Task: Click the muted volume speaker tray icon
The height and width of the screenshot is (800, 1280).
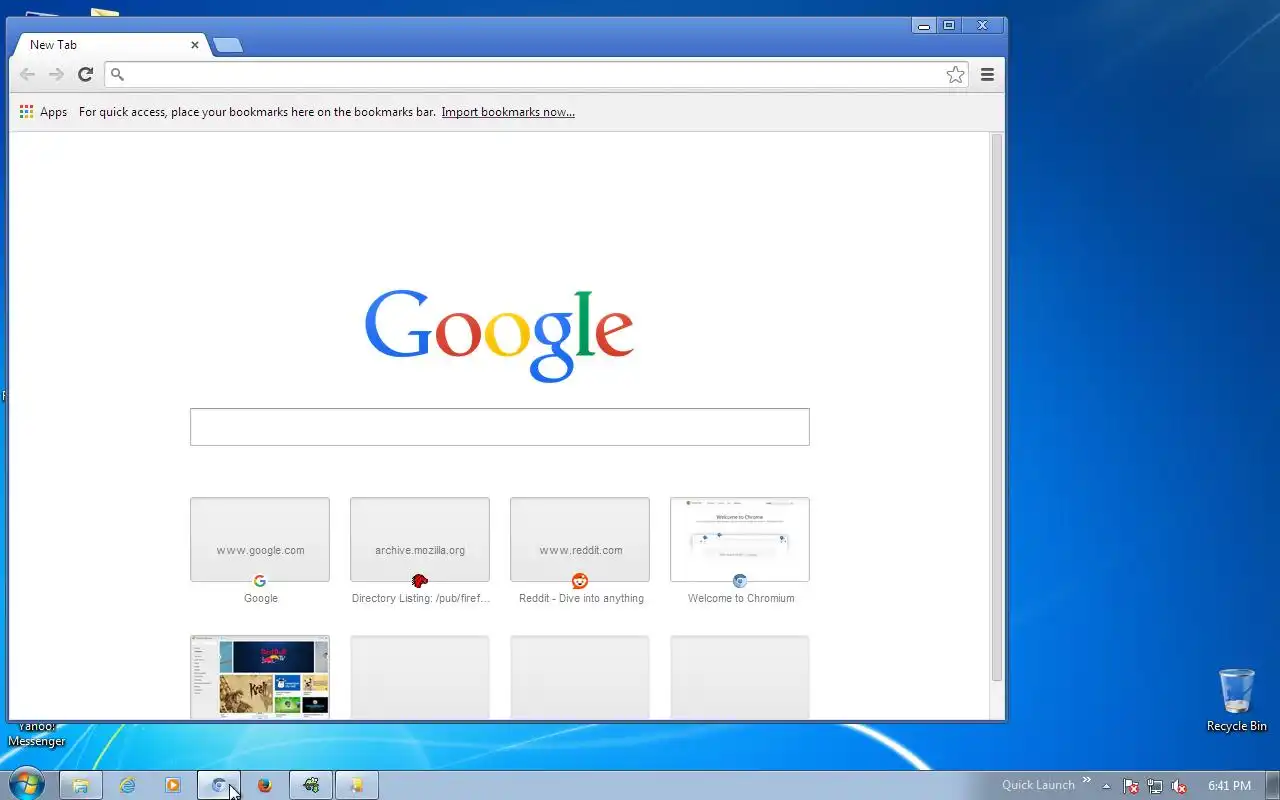Action: pyautogui.click(x=1179, y=786)
